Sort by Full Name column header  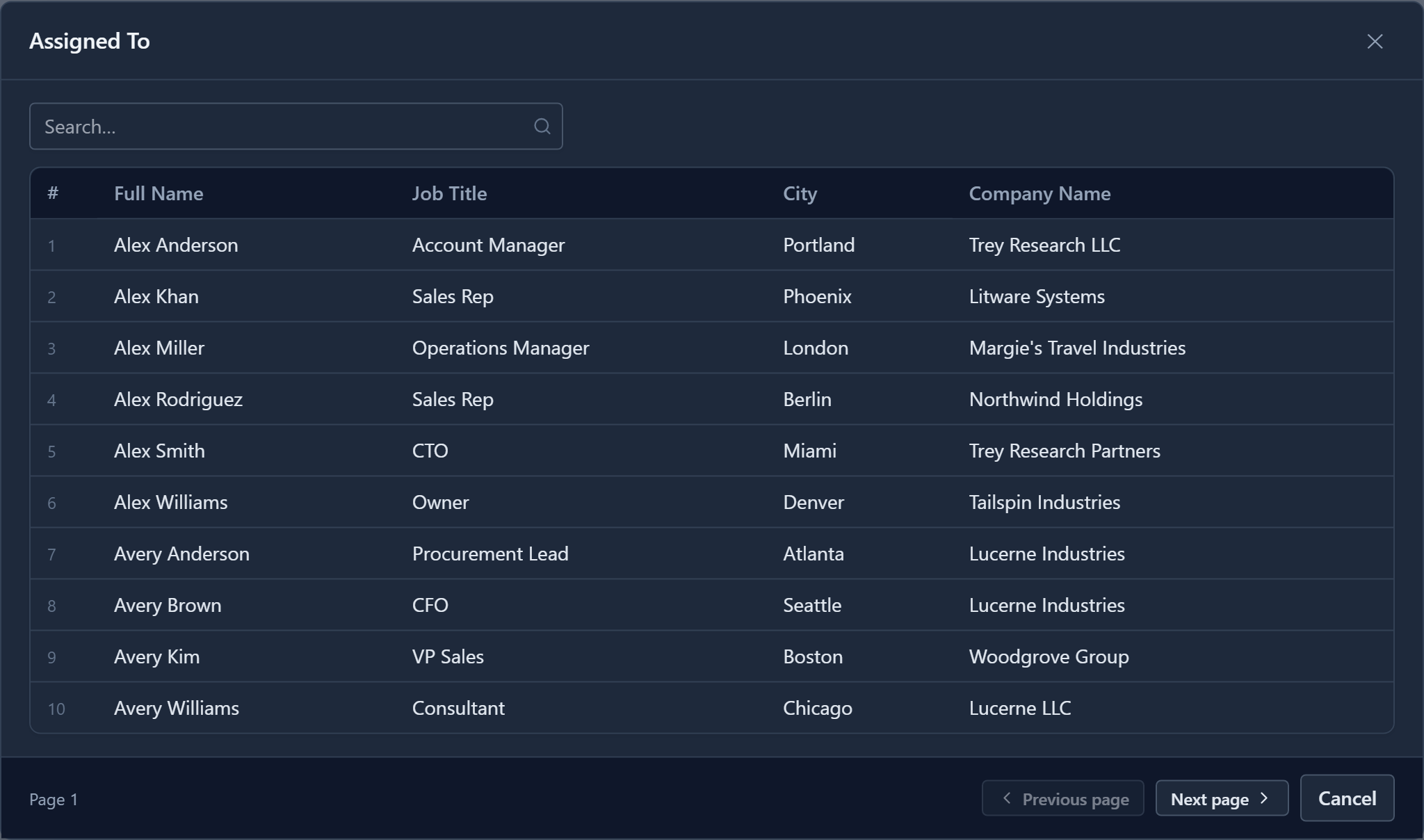[x=159, y=193]
